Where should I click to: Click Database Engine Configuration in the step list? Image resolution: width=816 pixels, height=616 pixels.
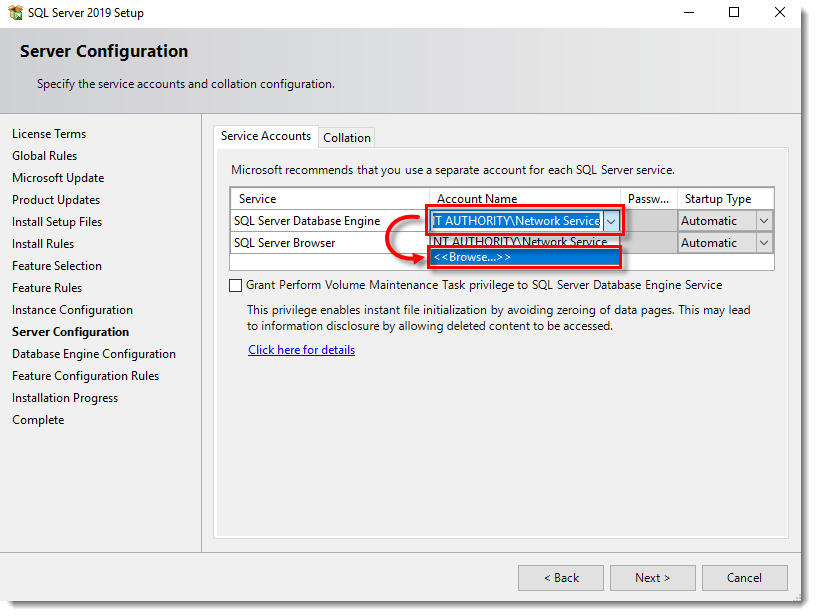94,354
